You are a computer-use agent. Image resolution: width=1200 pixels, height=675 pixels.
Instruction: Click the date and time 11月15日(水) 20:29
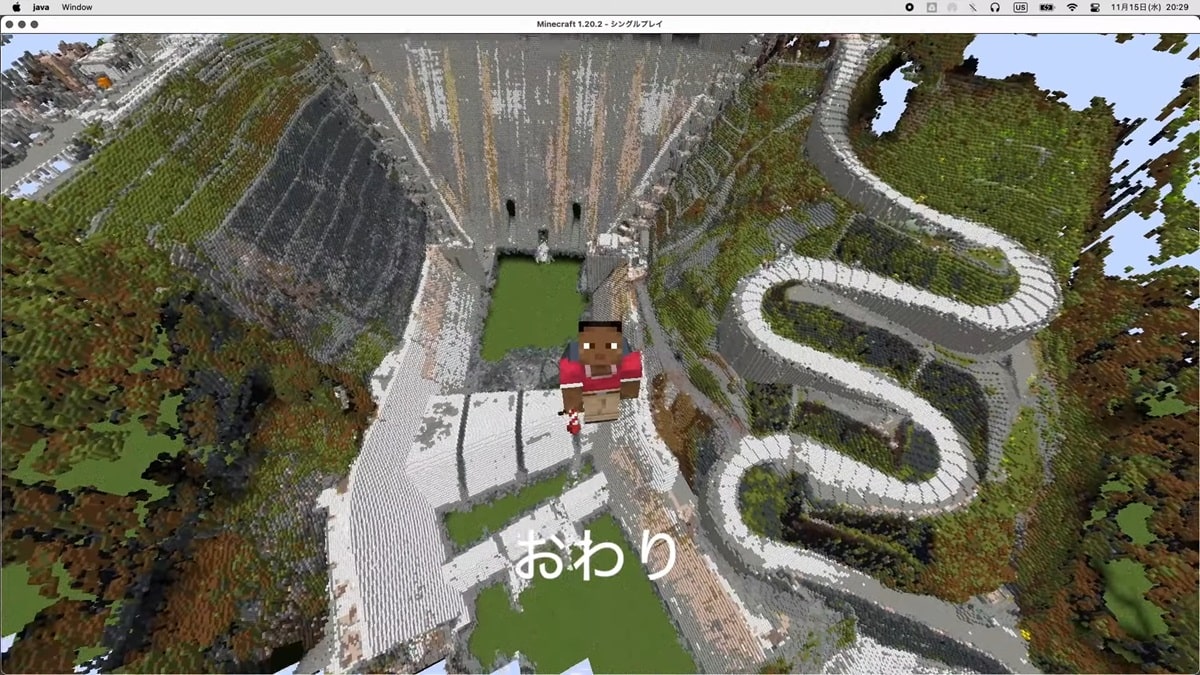tap(1150, 7)
